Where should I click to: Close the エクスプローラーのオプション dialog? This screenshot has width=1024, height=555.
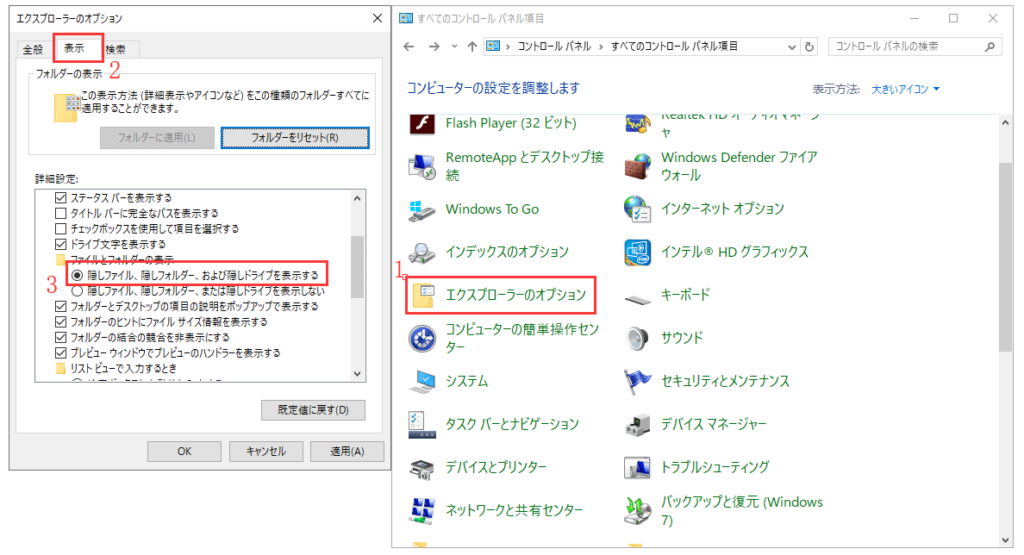pyautogui.click(x=377, y=18)
